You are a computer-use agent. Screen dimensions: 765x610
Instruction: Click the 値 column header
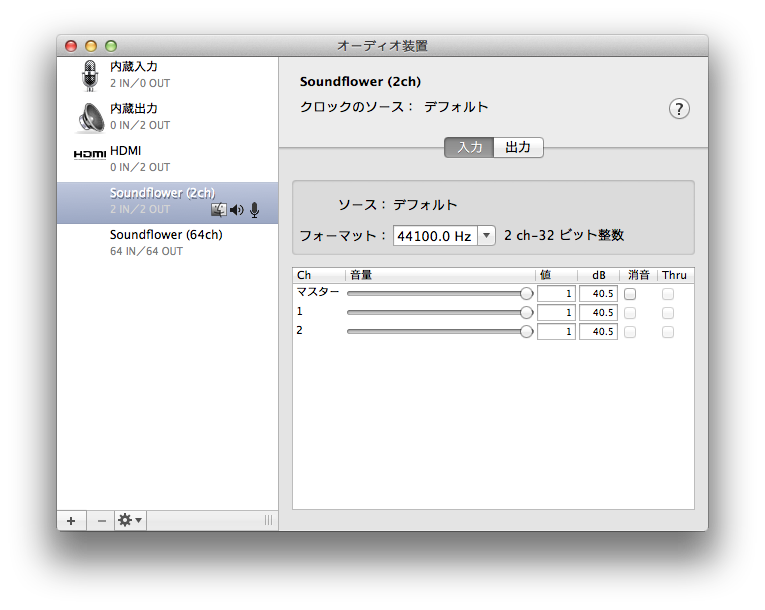pos(556,275)
